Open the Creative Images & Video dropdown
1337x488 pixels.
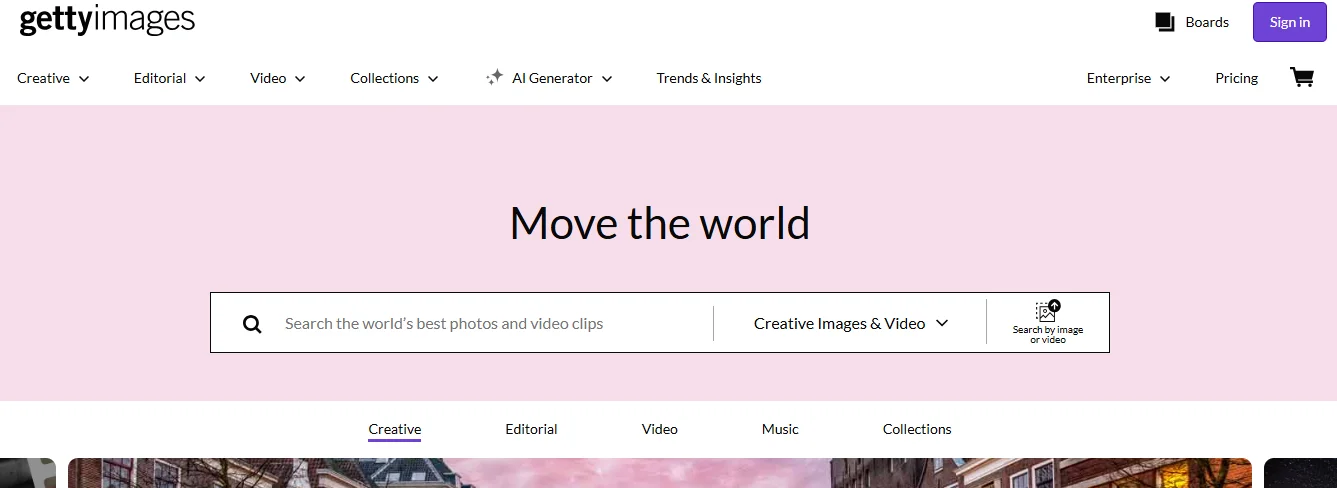[850, 323]
